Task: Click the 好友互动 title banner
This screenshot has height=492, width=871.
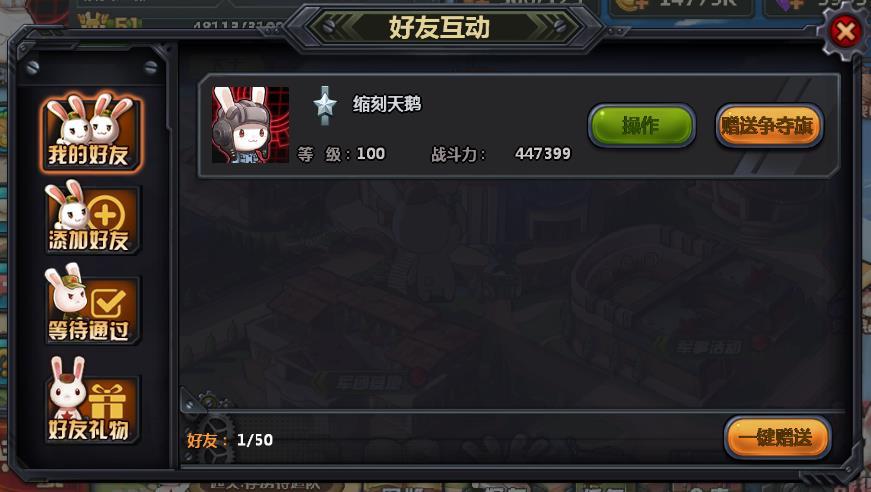Action: point(439,27)
